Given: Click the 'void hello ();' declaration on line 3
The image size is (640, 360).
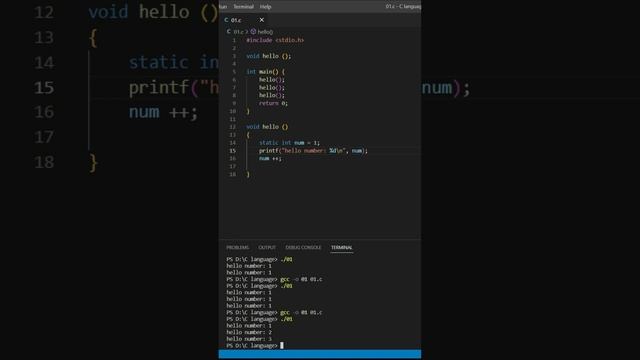Looking at the screenshot, I should click(269, 56).
